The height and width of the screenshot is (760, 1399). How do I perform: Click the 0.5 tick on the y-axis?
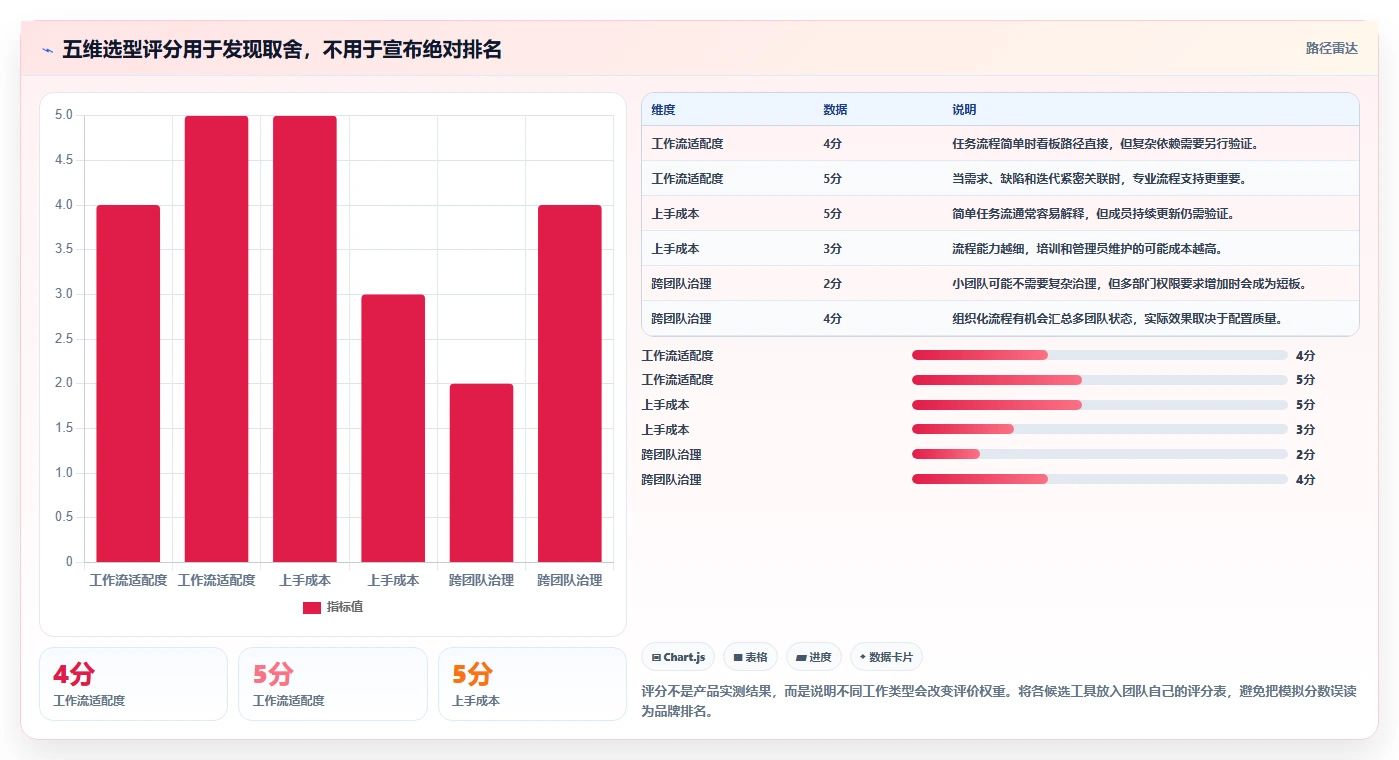point(64,517)
